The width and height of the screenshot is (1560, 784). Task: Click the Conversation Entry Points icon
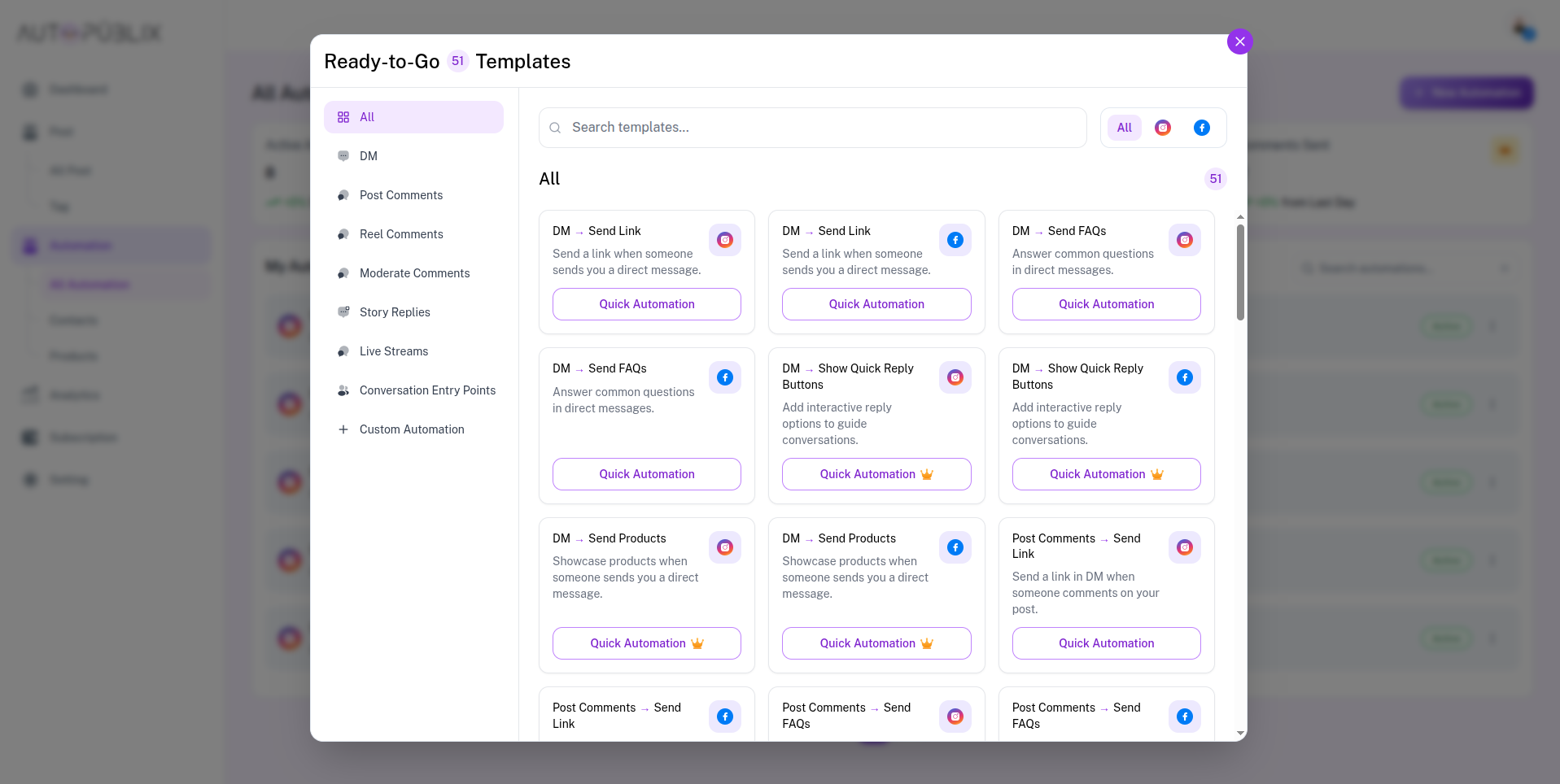[x=343, y=390]
